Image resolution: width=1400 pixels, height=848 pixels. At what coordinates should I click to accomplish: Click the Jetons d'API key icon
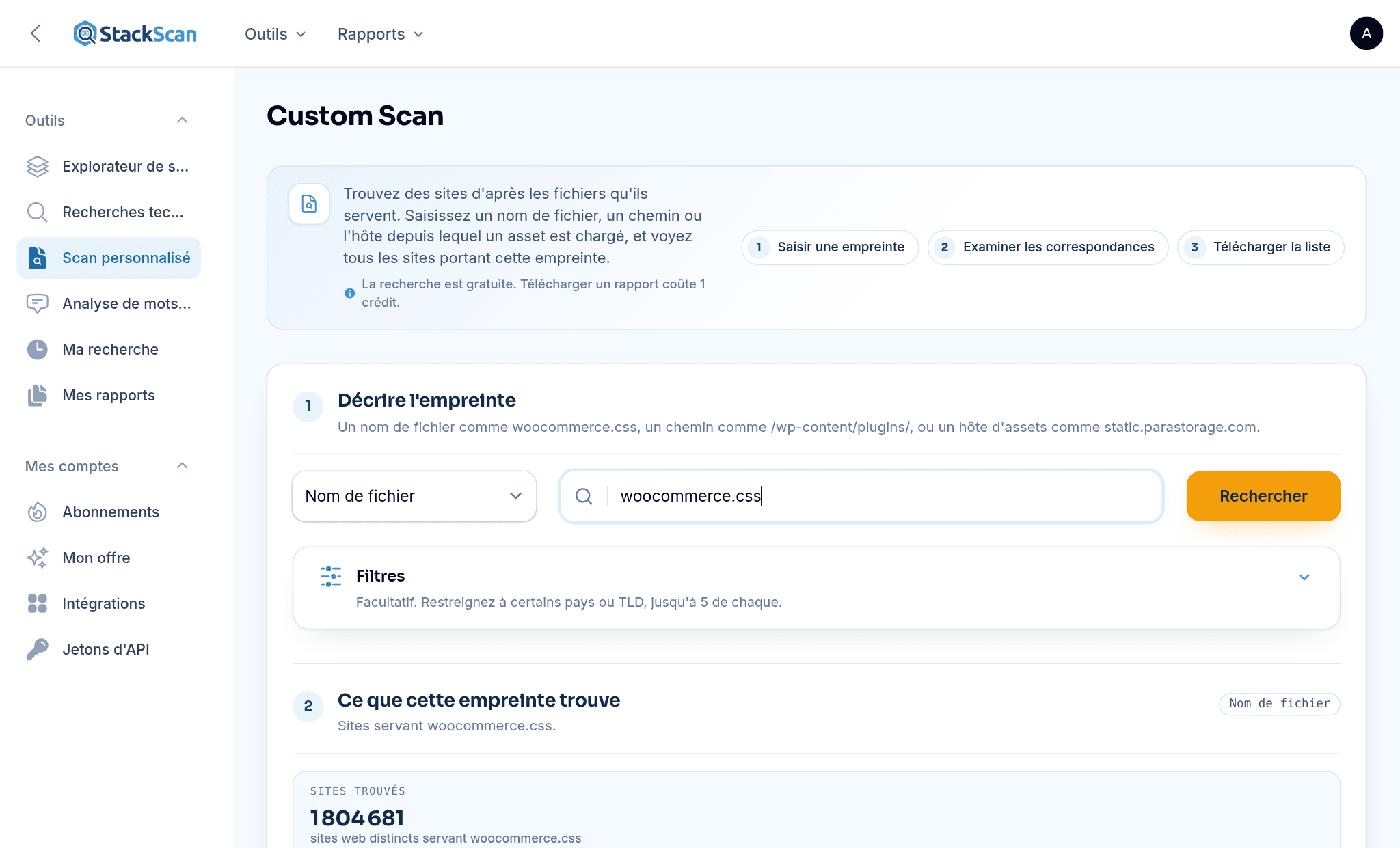tap(38, 649)
